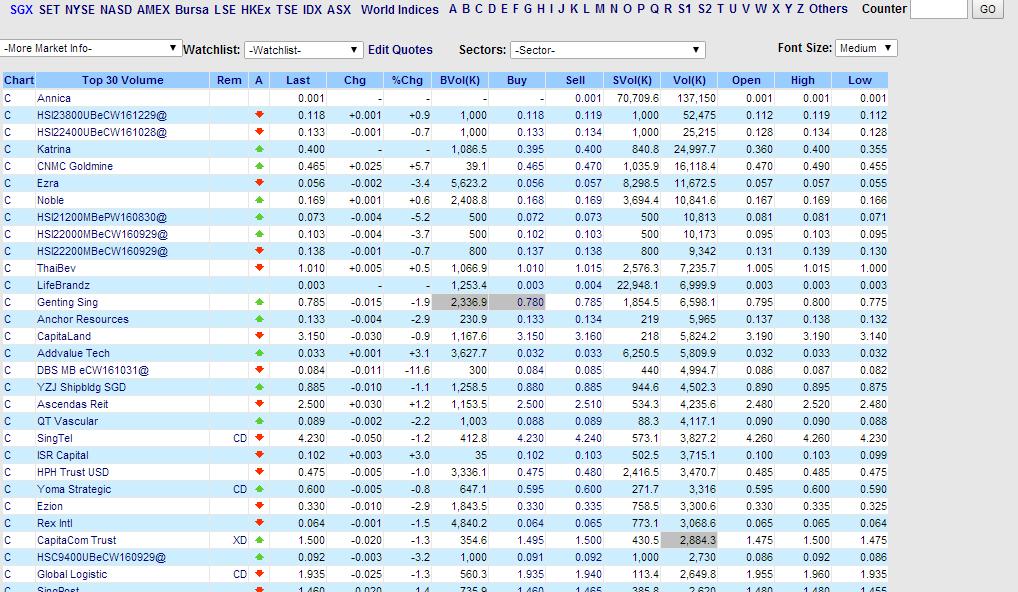Switch to the ASX exchange
The width and height of the screenshot is (1018, 592).
(x=339, y=10)
